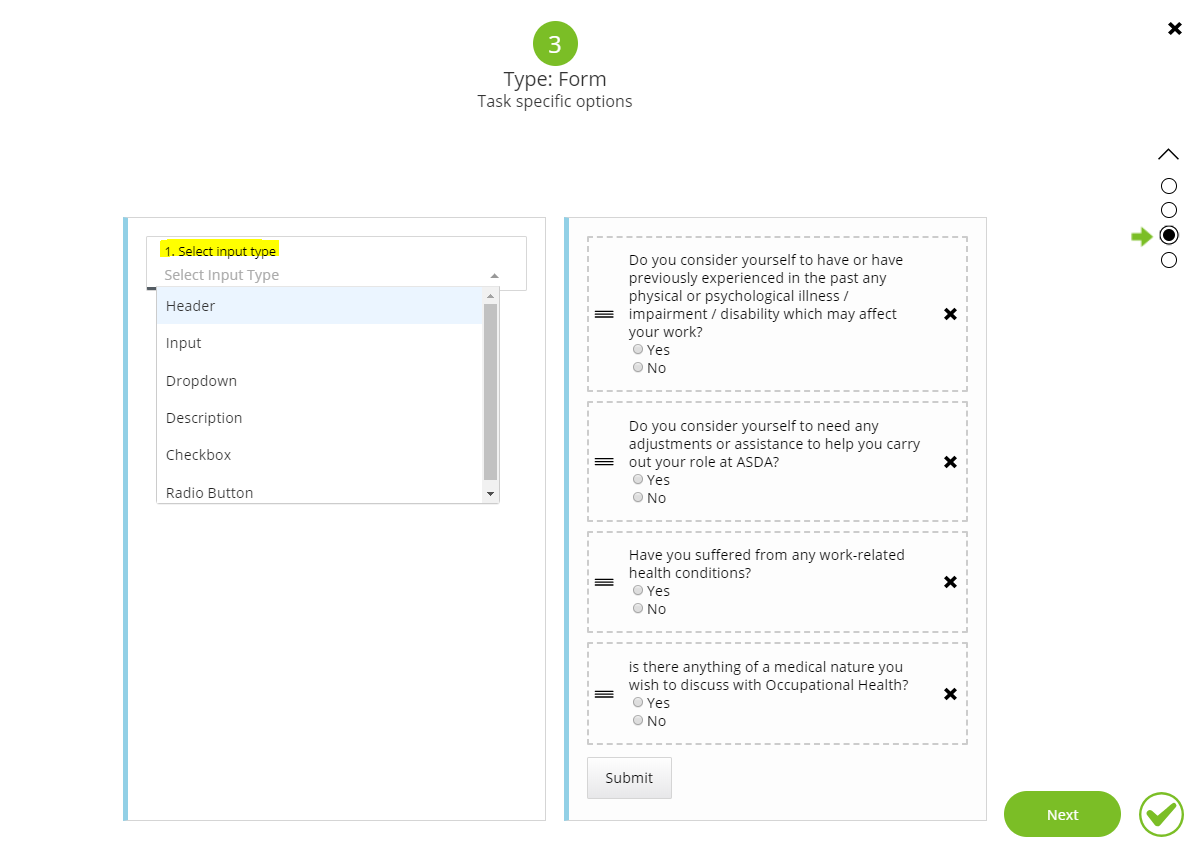This screenshot has width=1191, height=863.
Task: Delete the physical or psychological illness question
Action: click(x=950, y=314)
